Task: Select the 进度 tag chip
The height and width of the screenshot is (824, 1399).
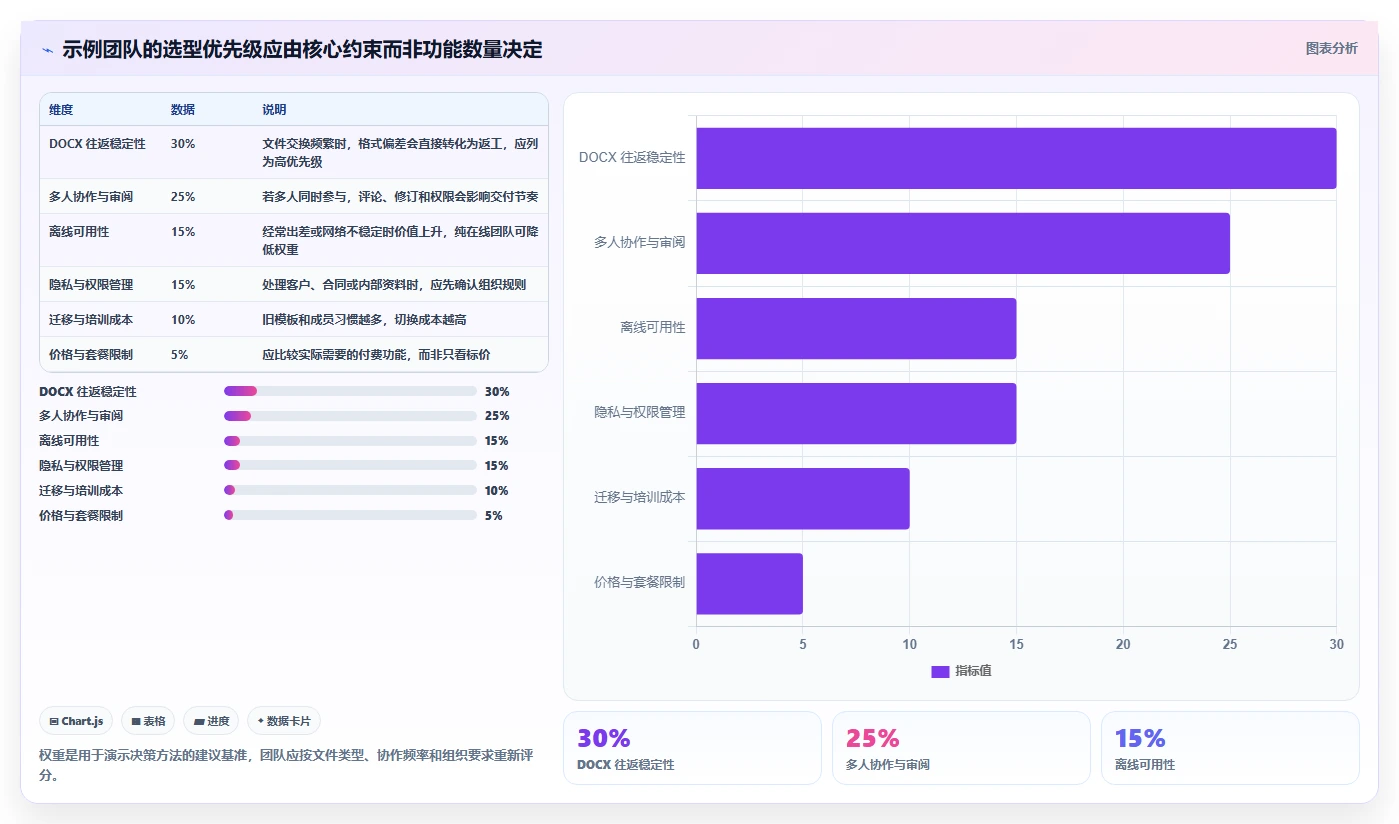Action: click(x=211, y=721)
